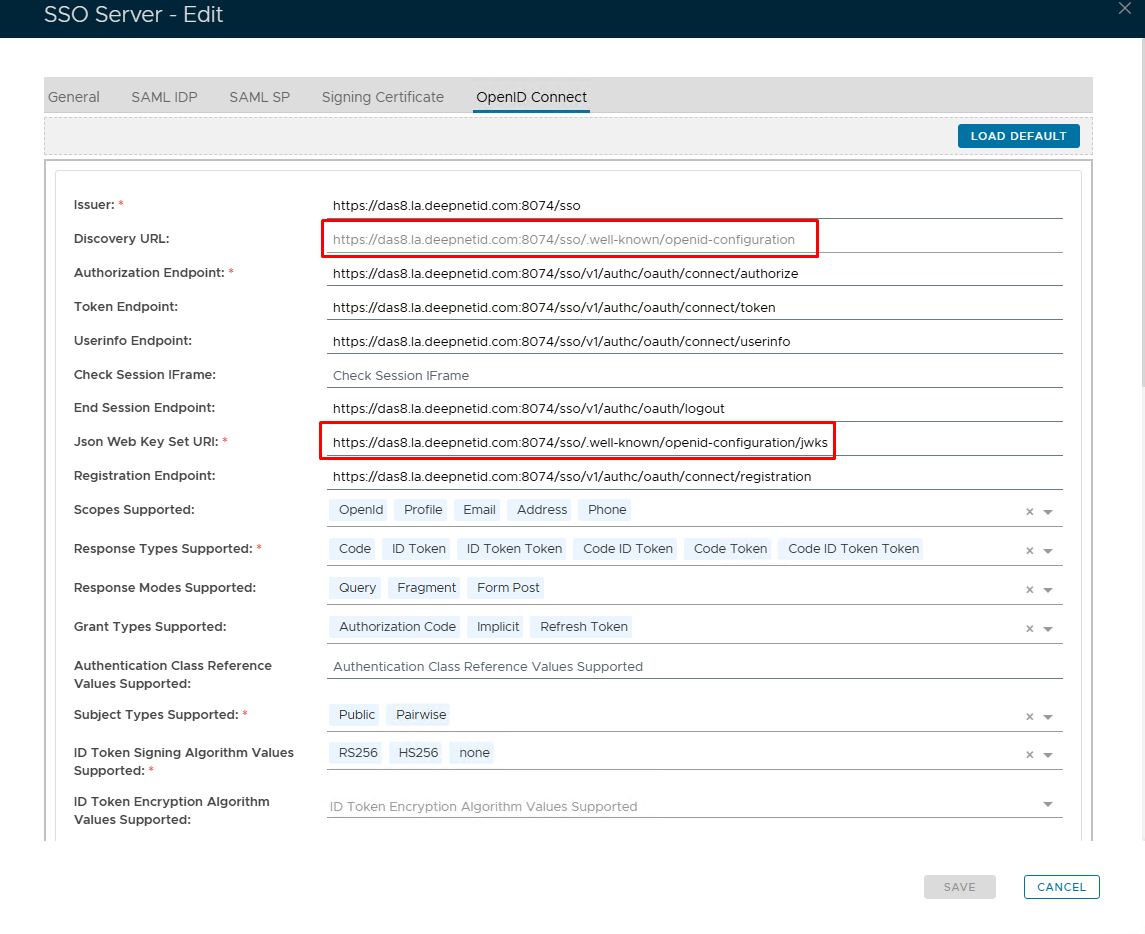This screenshot has width=1145, height=934.
Task: Clear Subject Types Supported using x icon
Action: point(1029,717)
